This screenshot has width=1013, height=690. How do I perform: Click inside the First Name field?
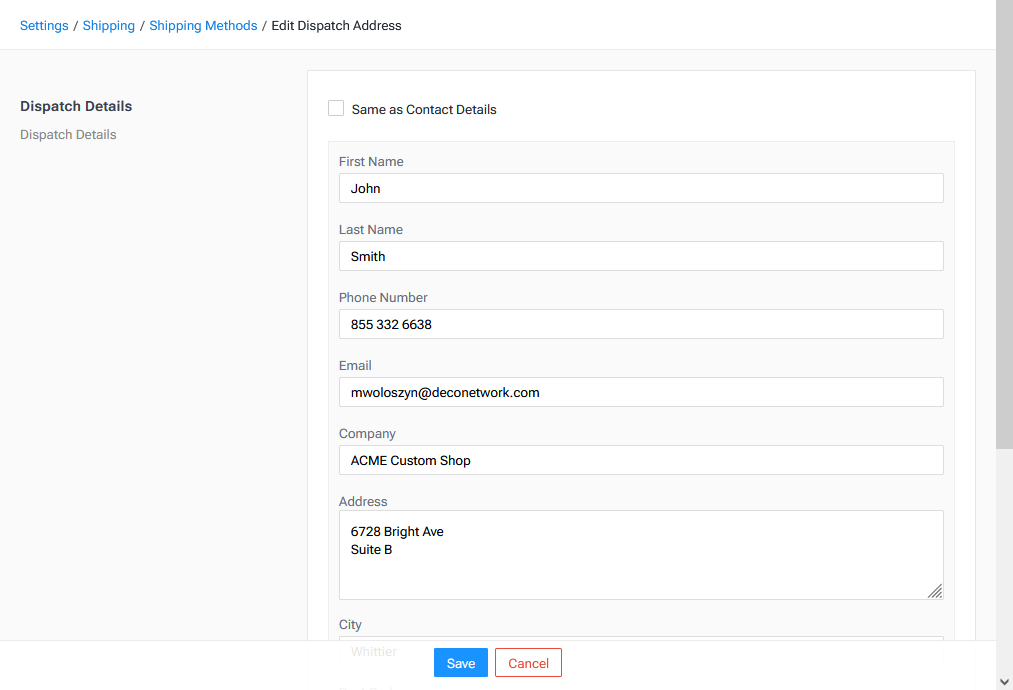coord(640,188)
